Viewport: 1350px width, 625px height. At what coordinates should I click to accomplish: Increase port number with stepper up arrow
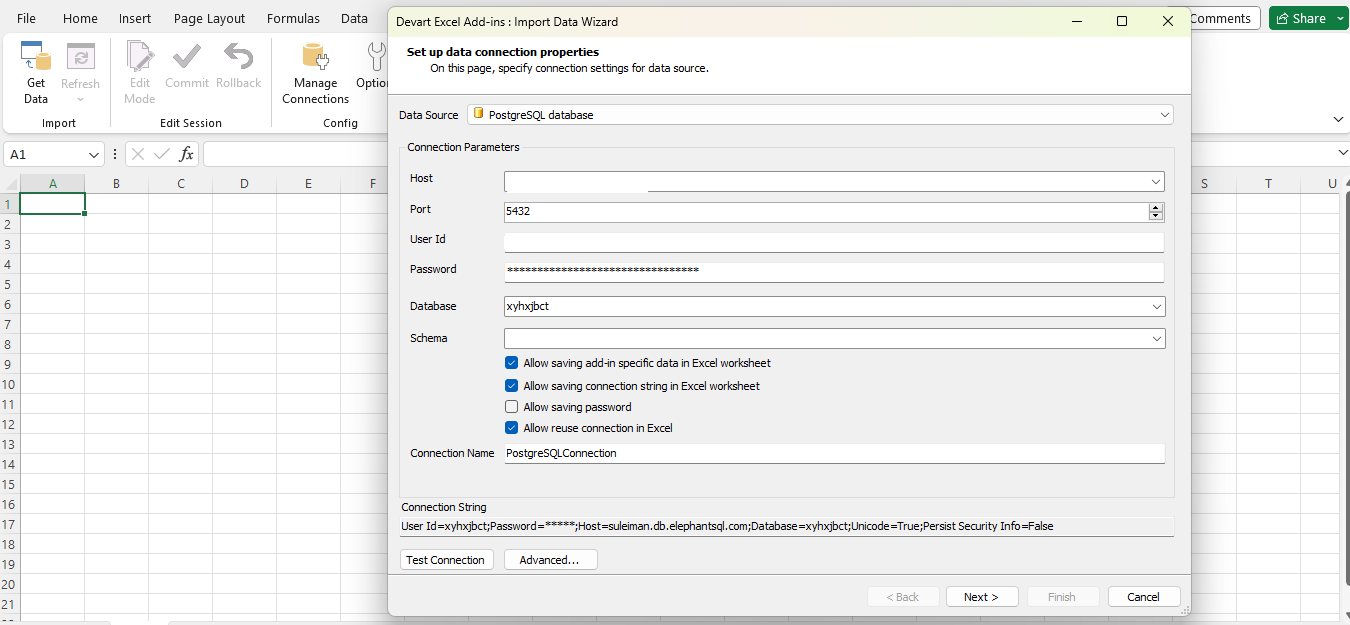(x=1156, y=207)
